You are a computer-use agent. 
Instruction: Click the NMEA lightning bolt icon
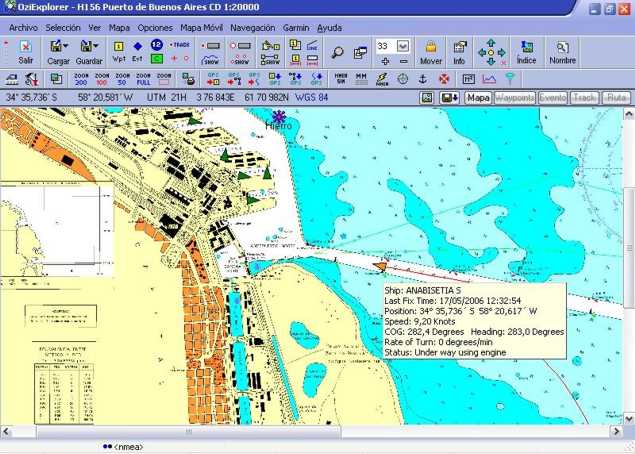click(x=381, y=79)
